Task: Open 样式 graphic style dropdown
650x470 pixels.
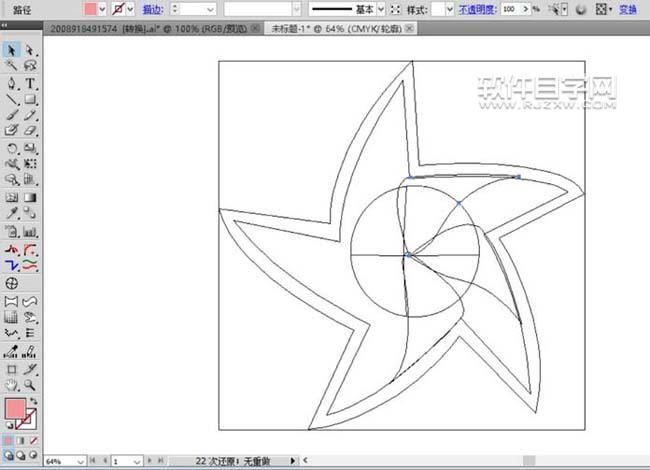Action: [449, 9]
